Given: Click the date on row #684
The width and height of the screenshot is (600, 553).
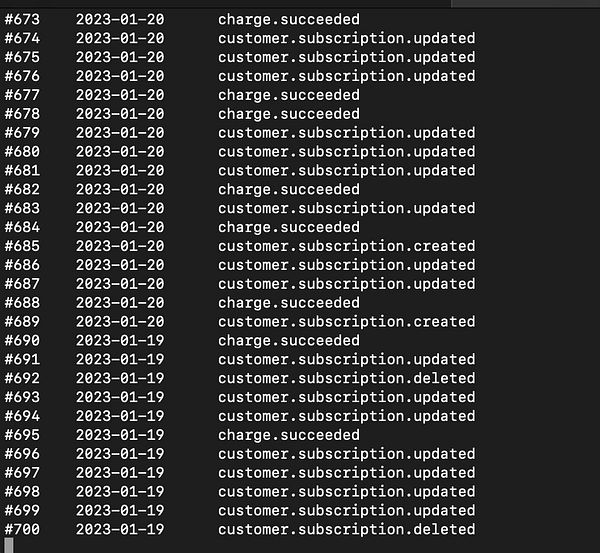Looking at the screenshot, I should (x=120, y=227).
